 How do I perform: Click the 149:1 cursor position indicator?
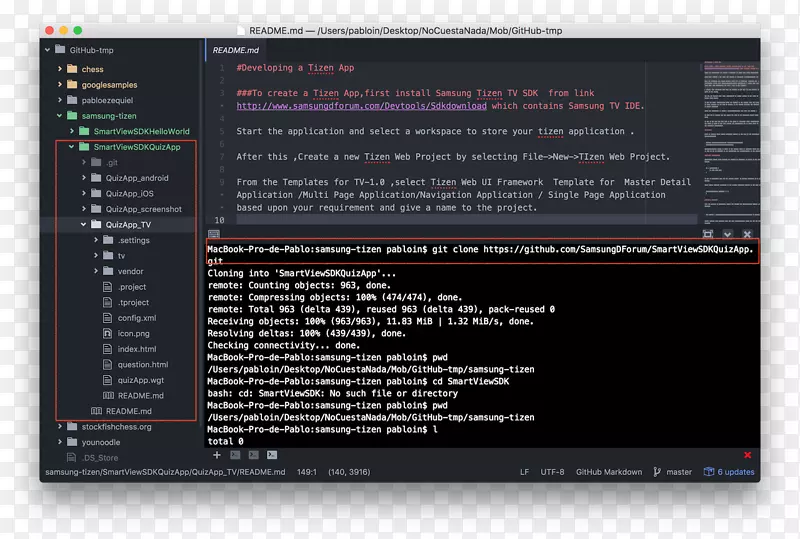click(x=309, y=472)
